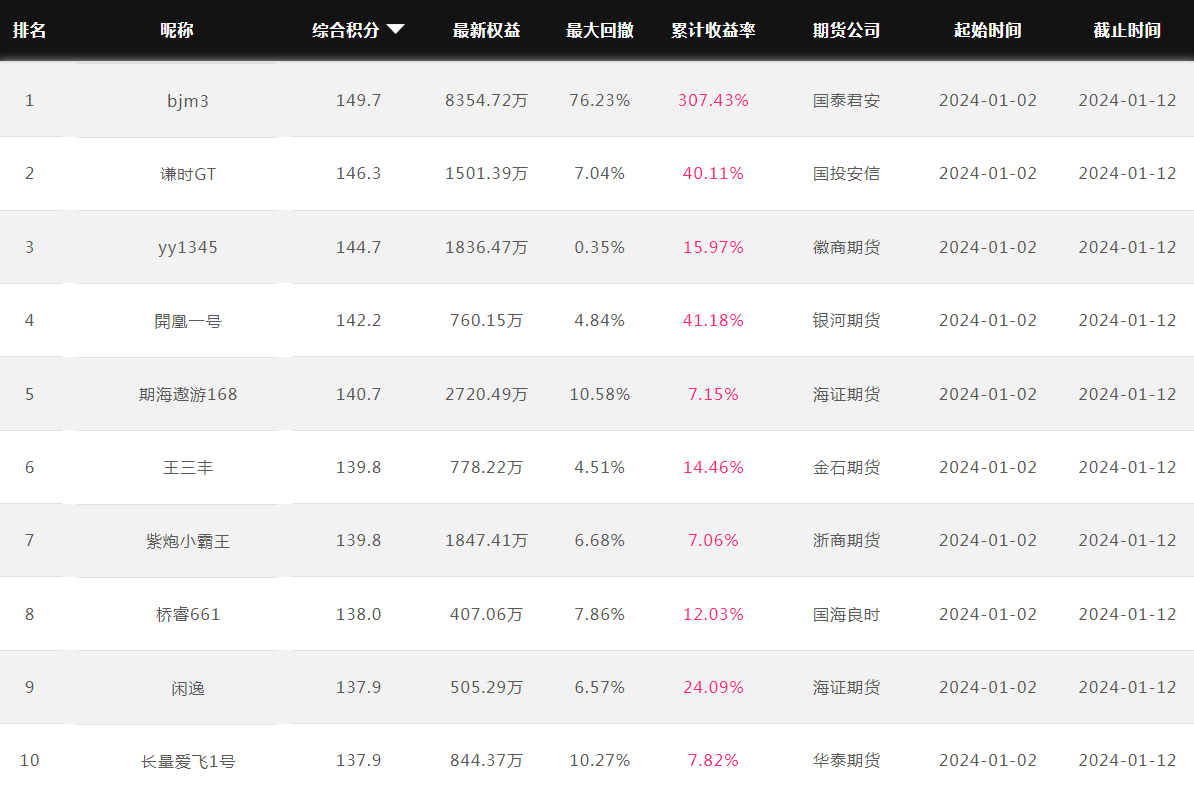
Task: Select the 24.09% return value
Action: point(713,688)
